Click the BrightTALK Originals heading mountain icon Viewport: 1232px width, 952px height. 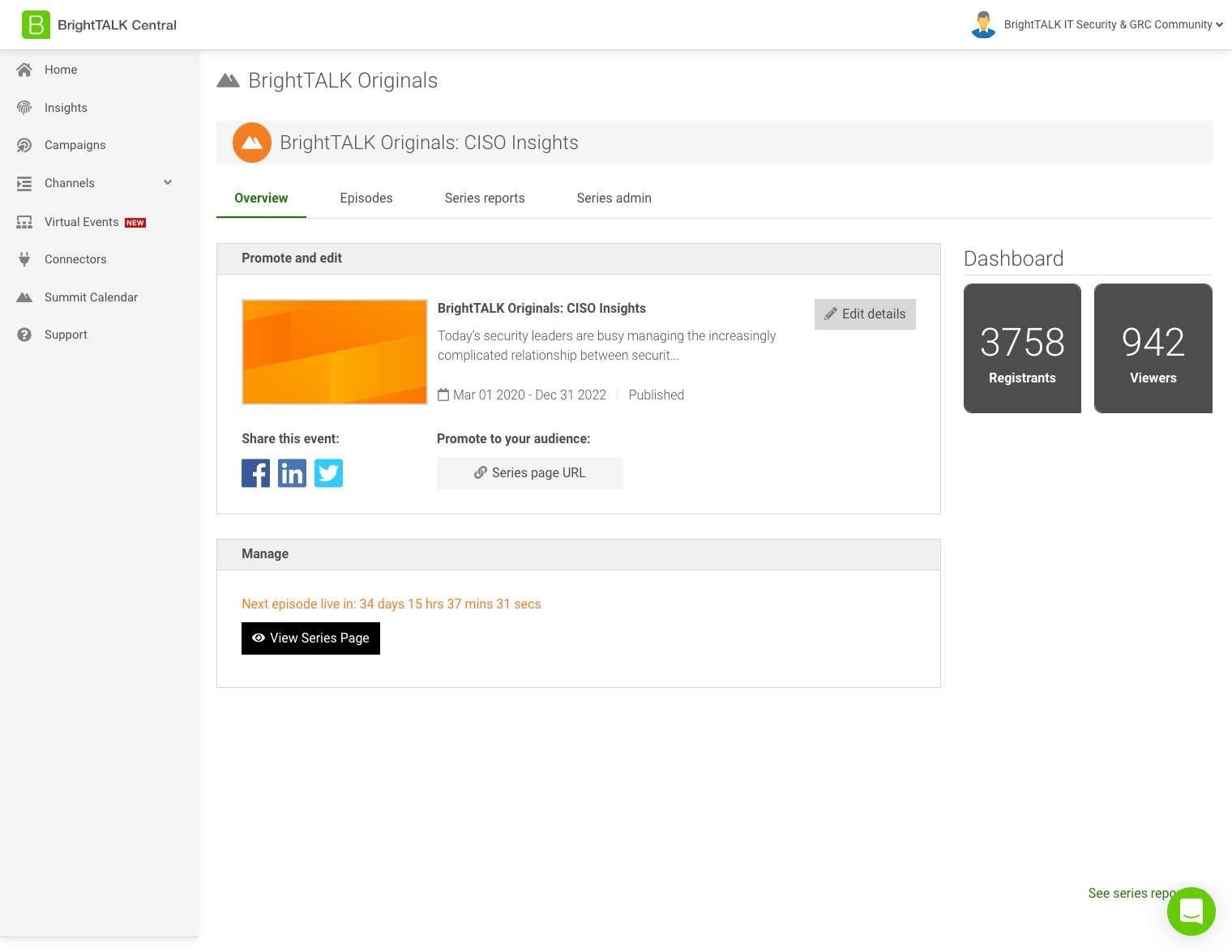point(229,80)
